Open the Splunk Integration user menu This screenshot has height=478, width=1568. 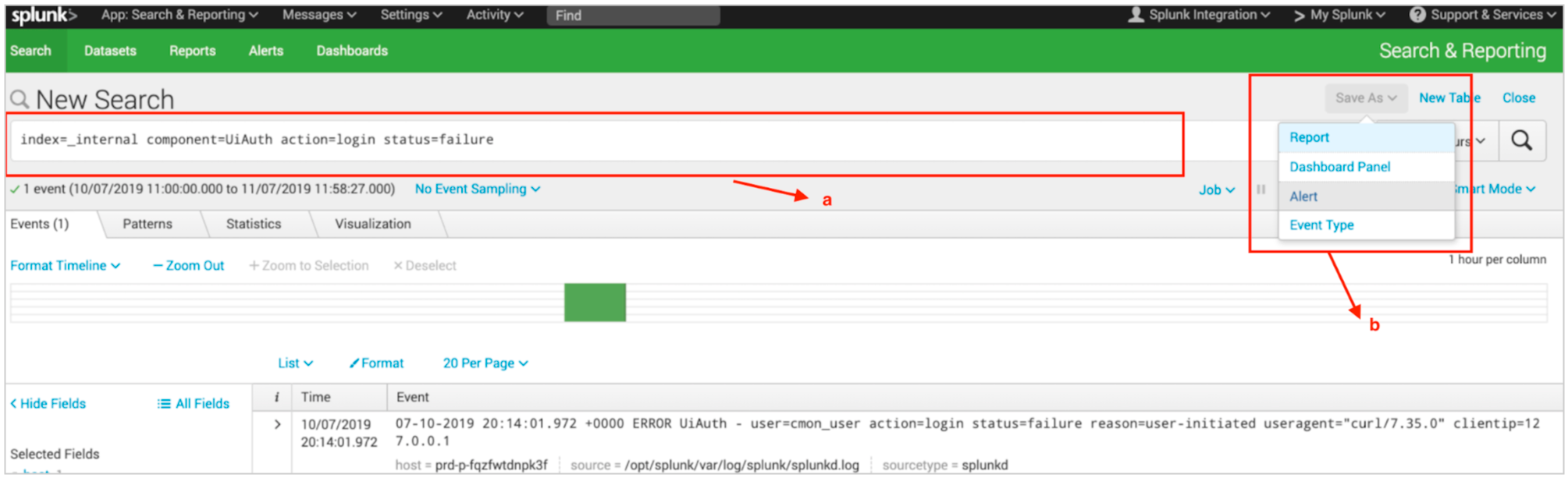(1199, 15)
